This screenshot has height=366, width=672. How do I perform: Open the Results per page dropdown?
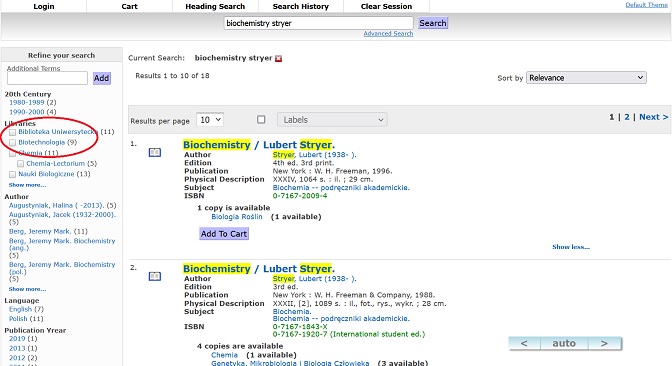(x=210, y=120)
